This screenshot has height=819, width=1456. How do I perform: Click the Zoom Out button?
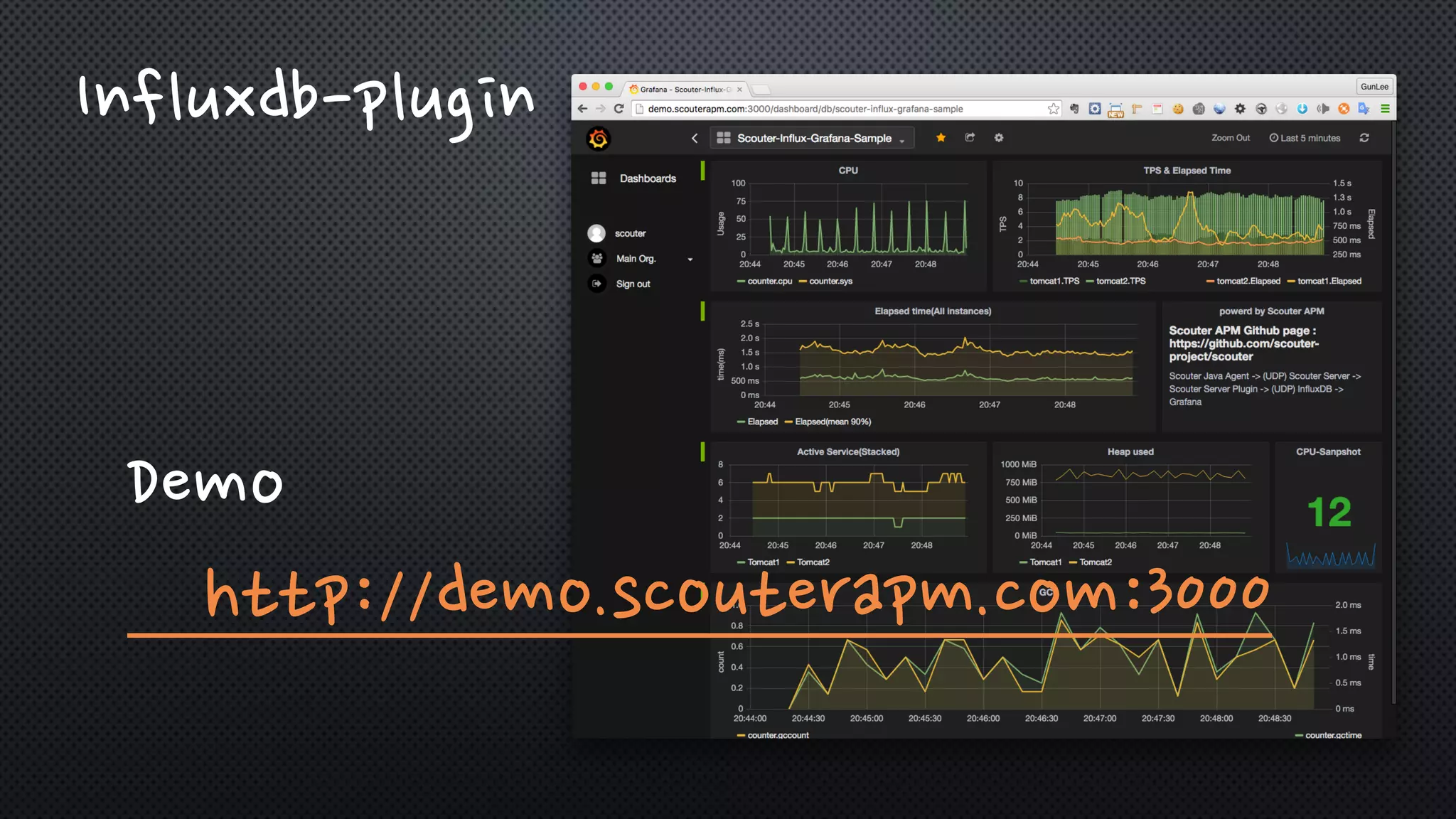tap(1230, 138)
